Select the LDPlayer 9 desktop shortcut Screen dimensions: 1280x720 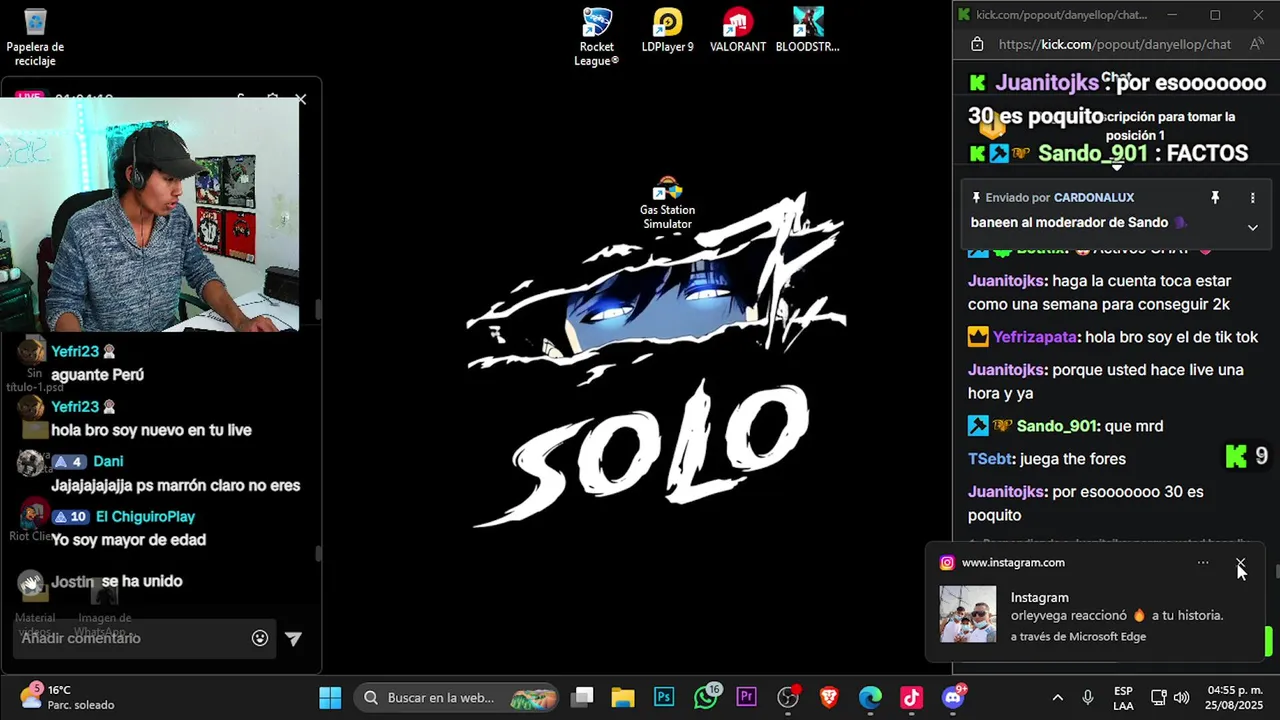click(x=667, y=30)
